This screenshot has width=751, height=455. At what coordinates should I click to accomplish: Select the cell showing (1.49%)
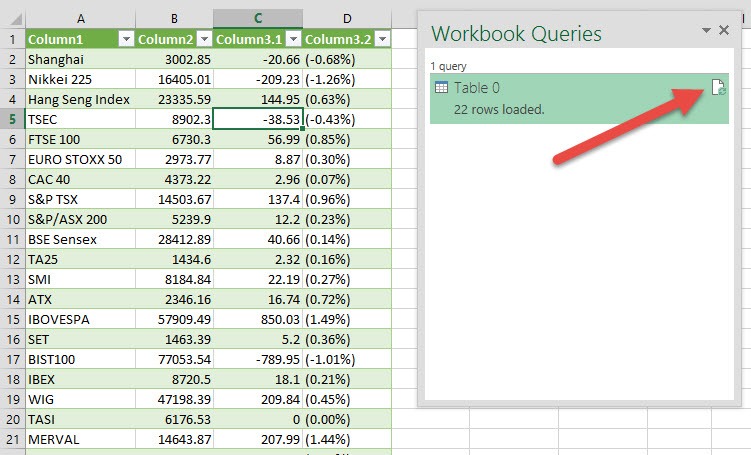[x=347, y=319]
